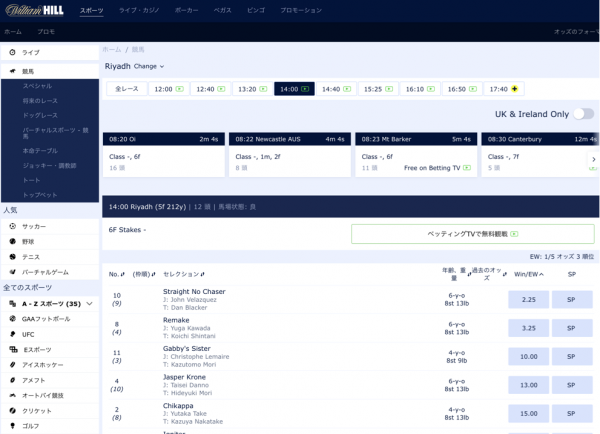Open the Vegas tab
600x434 pixels.
point(222,10)
